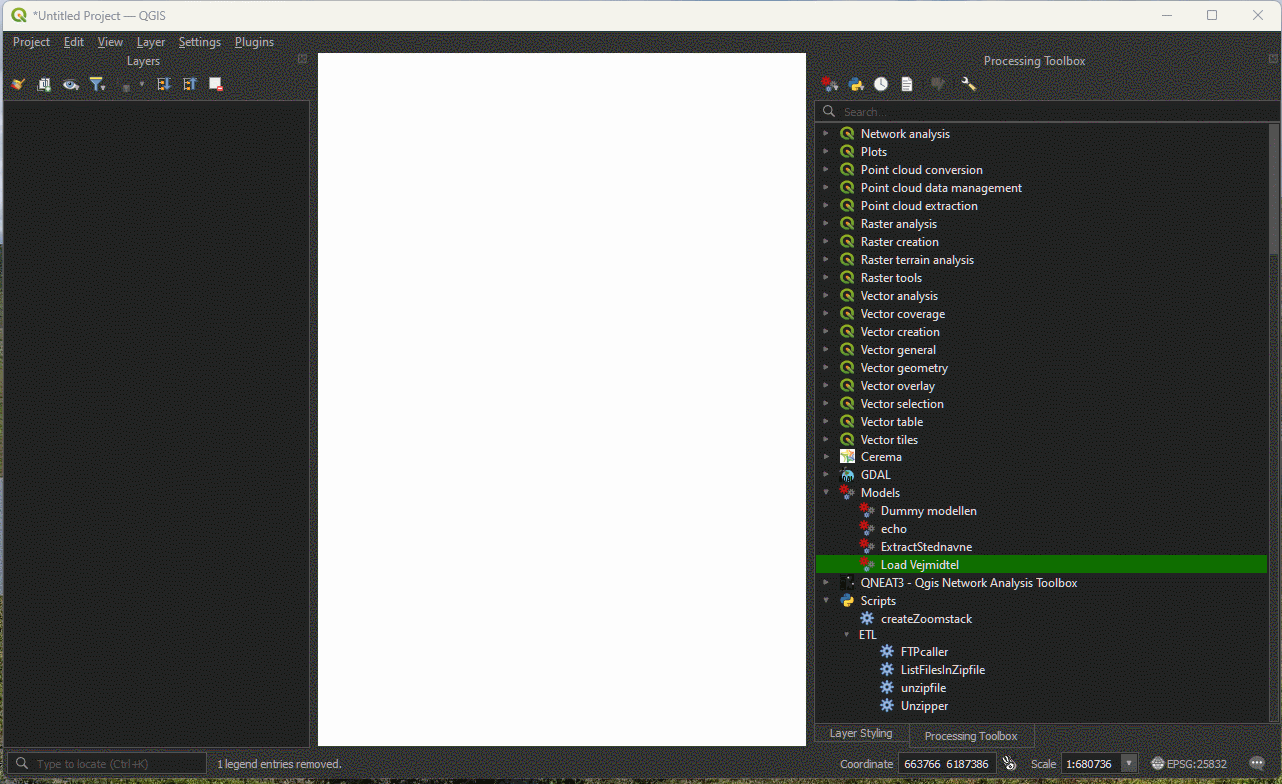Switch to the Layer Styling tab
This screenshot has height=784, width=1282.
click(x=861, y=734)
